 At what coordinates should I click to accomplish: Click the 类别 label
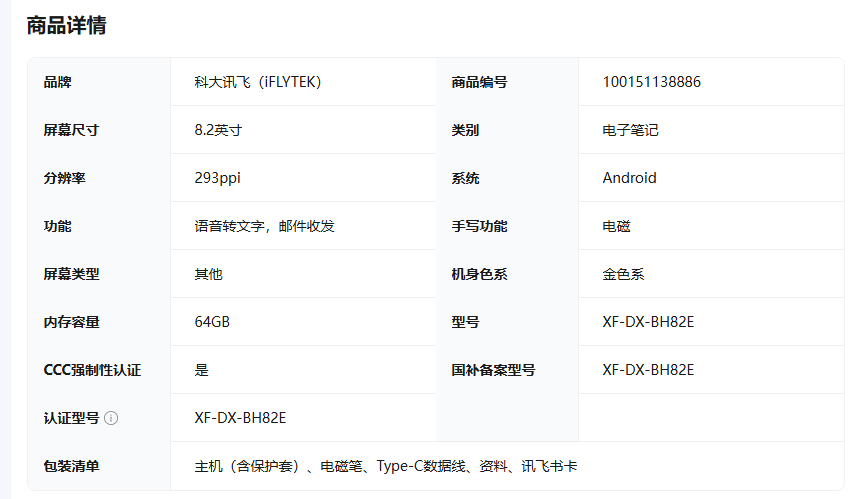465,130
